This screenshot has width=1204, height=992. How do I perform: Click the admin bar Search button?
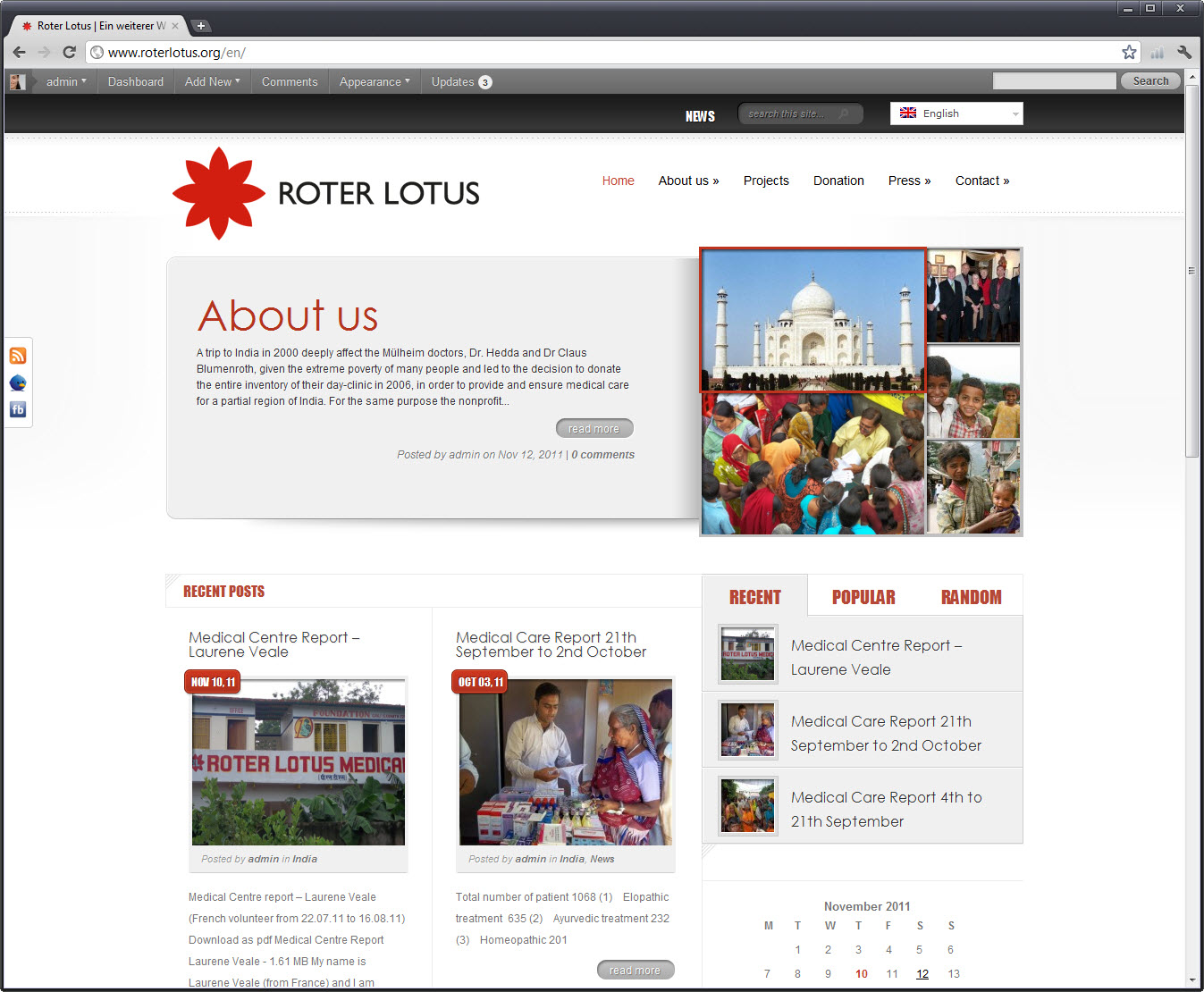1150,80
